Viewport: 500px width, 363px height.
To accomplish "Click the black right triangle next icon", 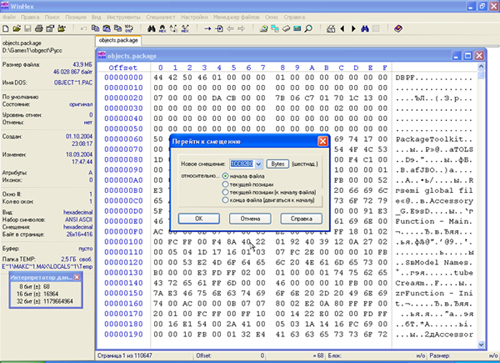I will pos(354,29).
